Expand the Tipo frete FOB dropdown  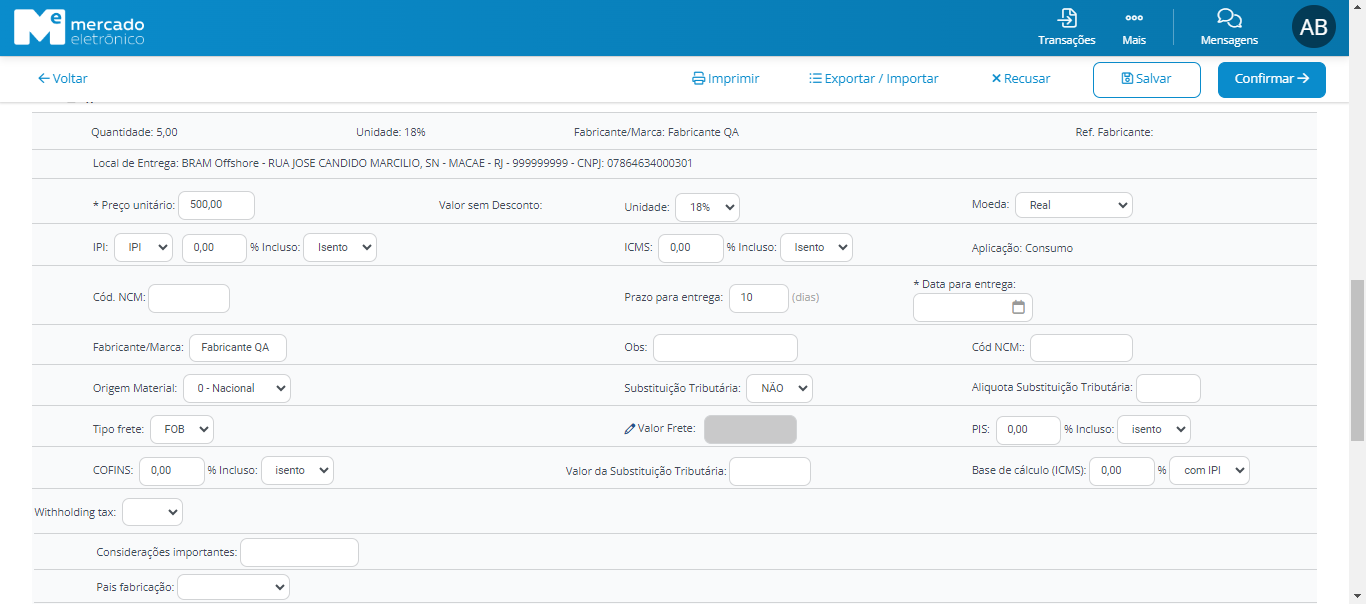coord(181,429)
